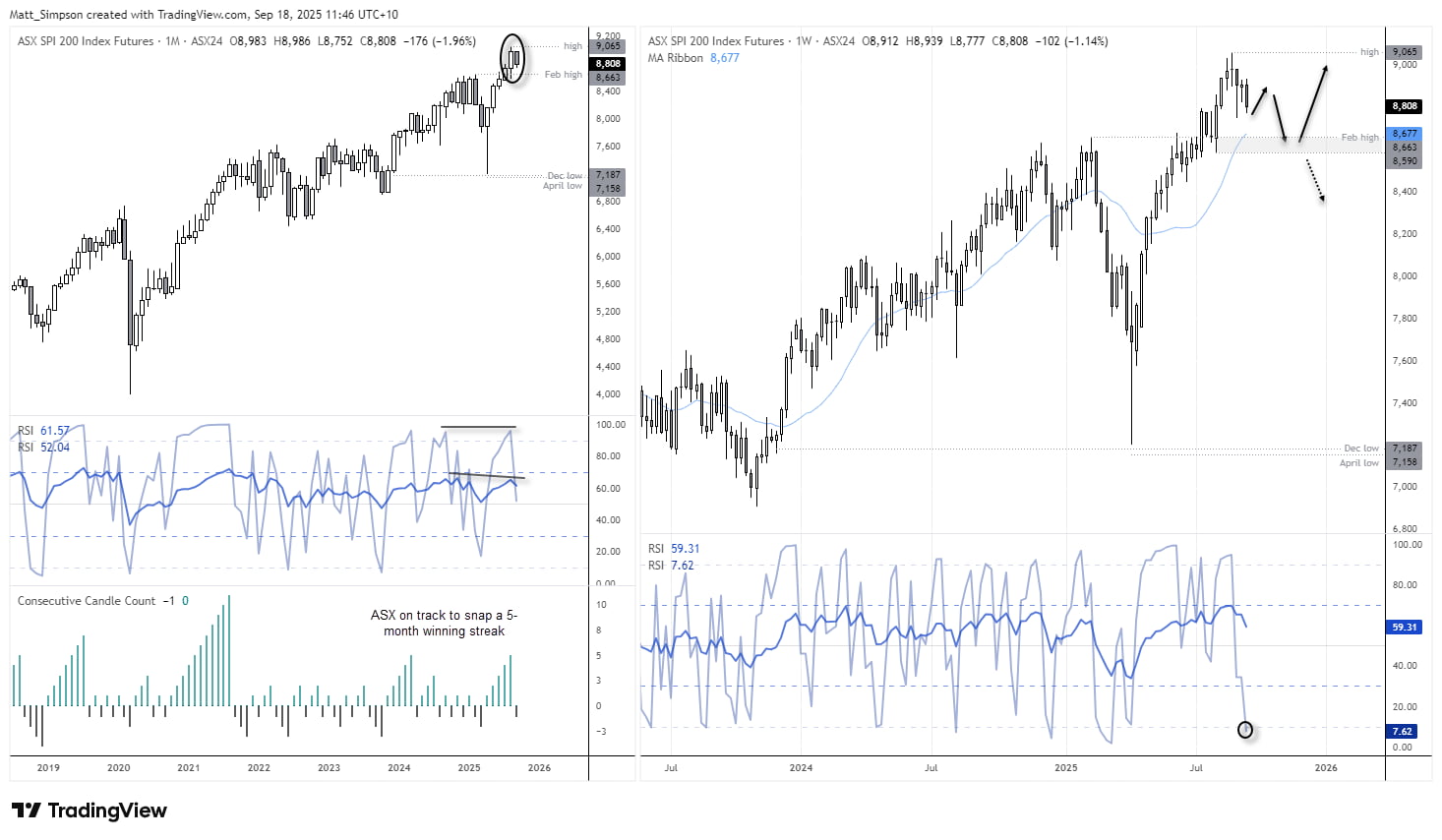Toggle the MA Ribbon indicator legend
The width and height of the screenshot is (1442, 840).
(675, 58)
